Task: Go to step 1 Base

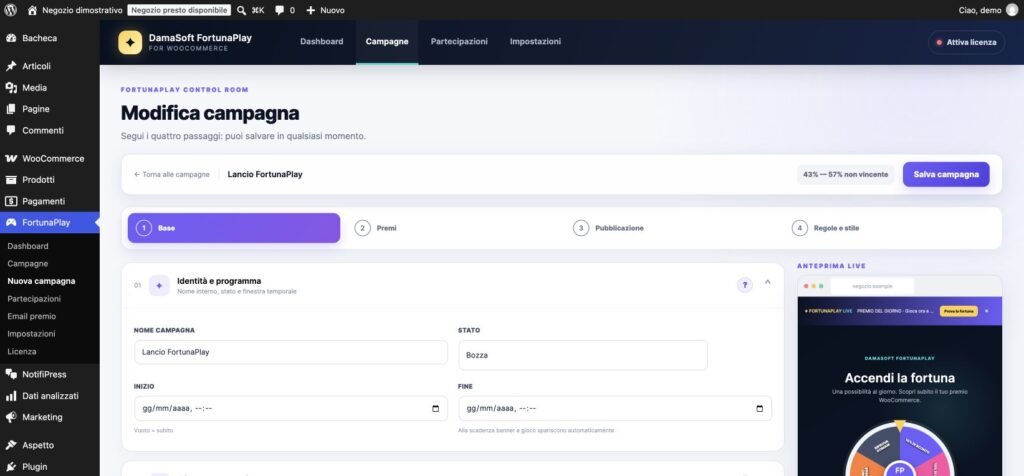Action: coord(234,228)
